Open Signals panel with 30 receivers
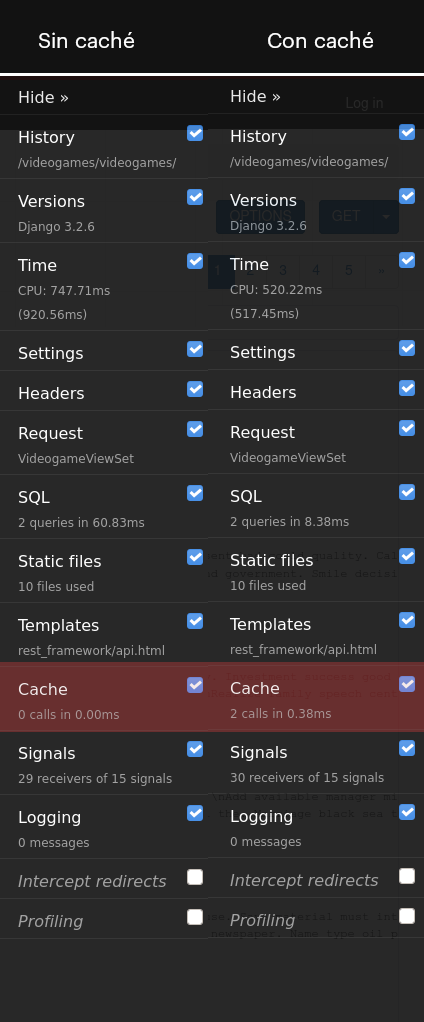 point(259,752)
